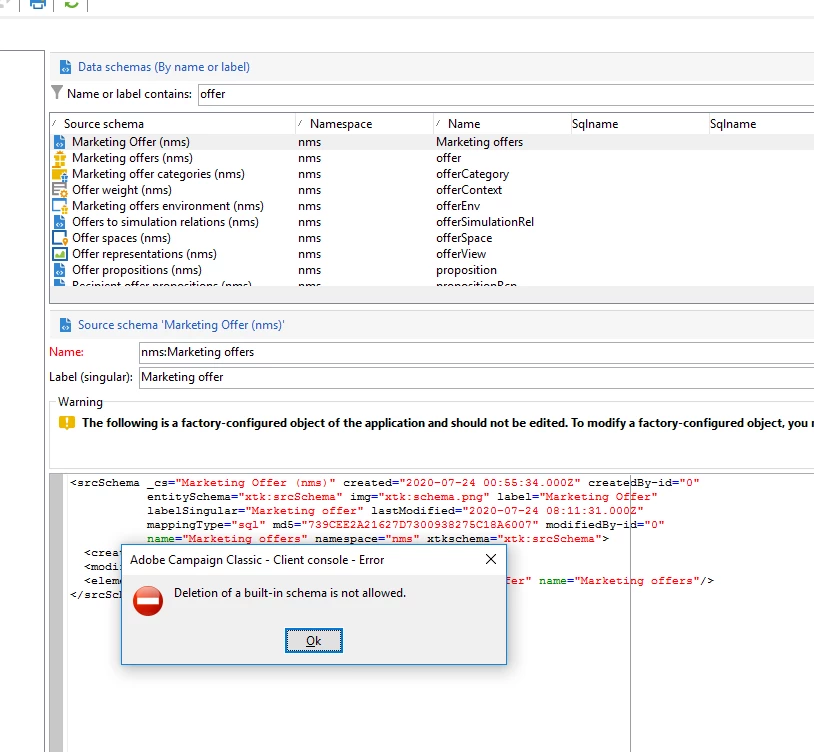Click the Offer representations (nms) row icon

pos(60,254)
